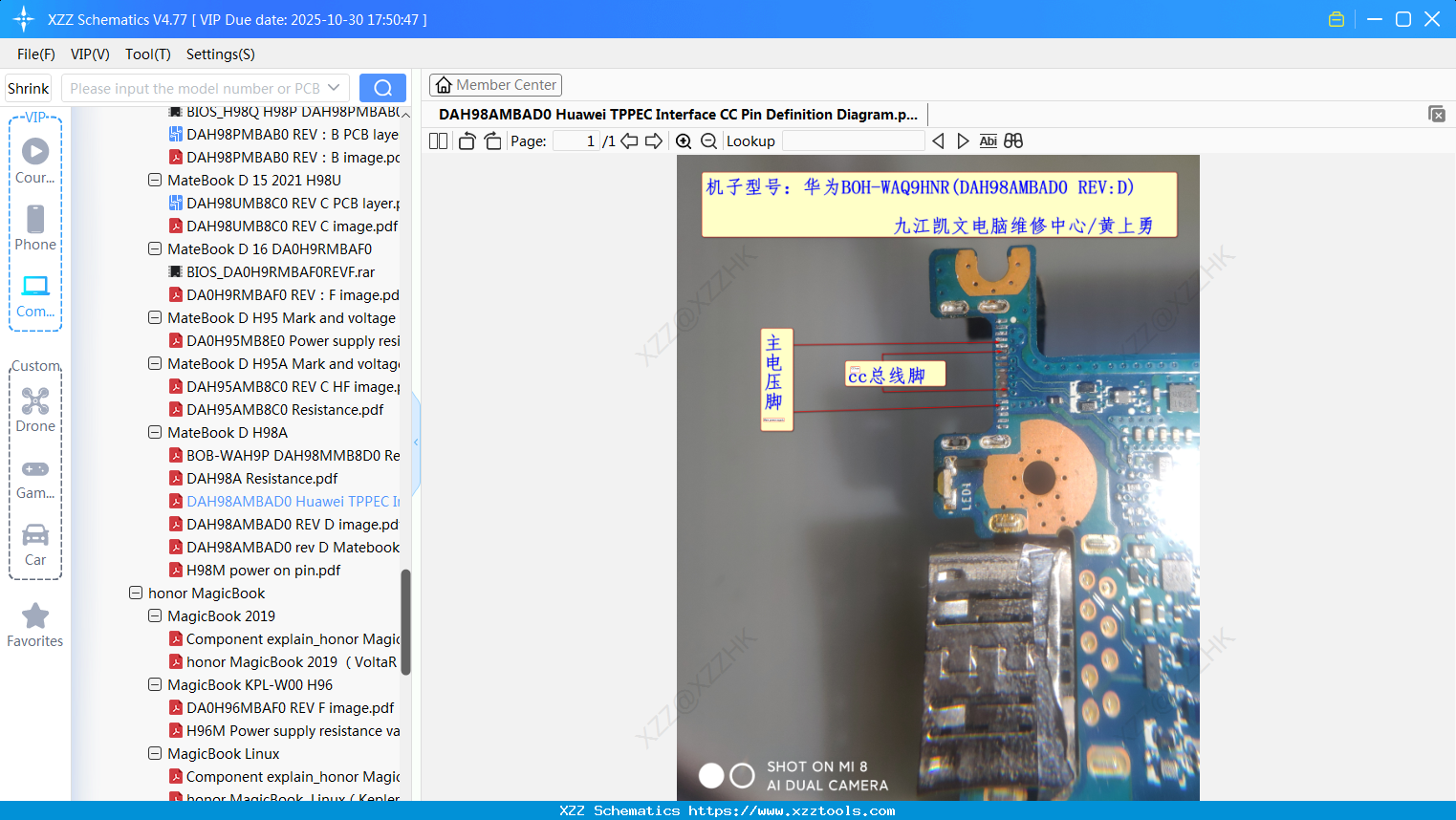Go to the previous page arrow
This screenshot has width=1456, height=820.
(x=629, y=141)
